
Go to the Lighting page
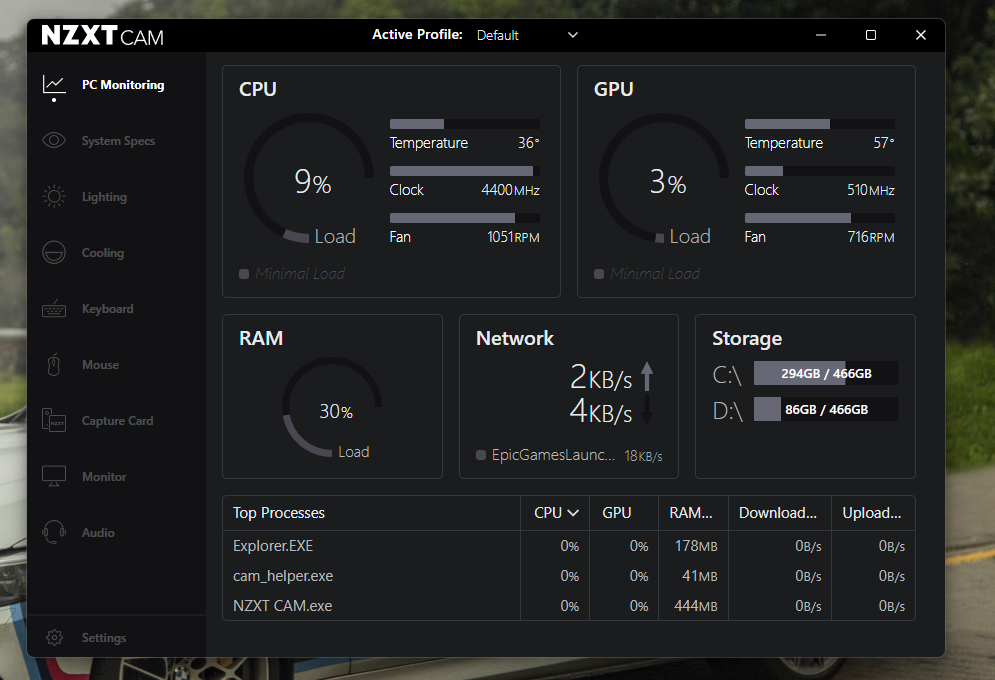pyautogui.click(x=104, y=197)
